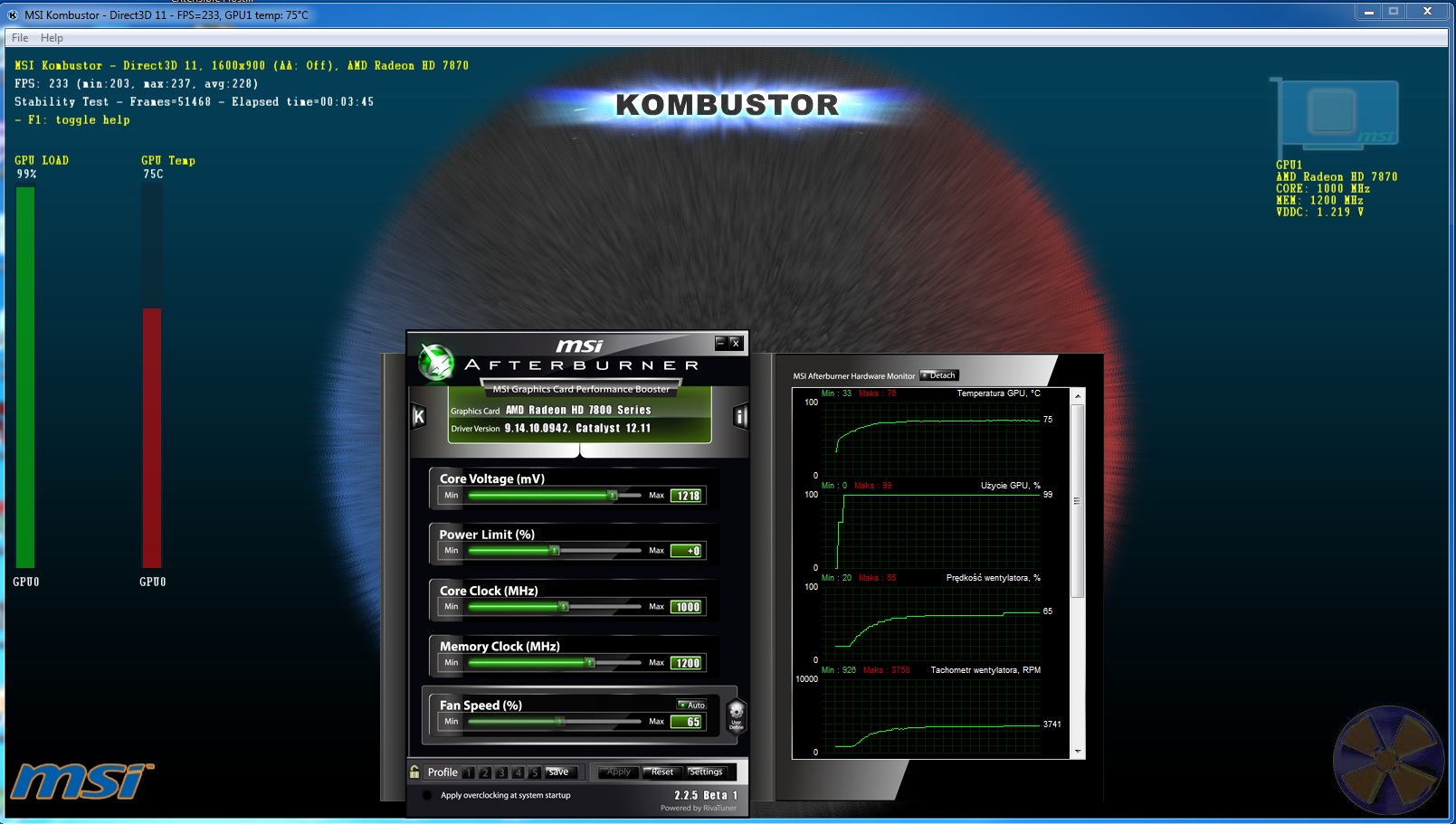Detach the Hardware Monitor panel

point(939,375)
